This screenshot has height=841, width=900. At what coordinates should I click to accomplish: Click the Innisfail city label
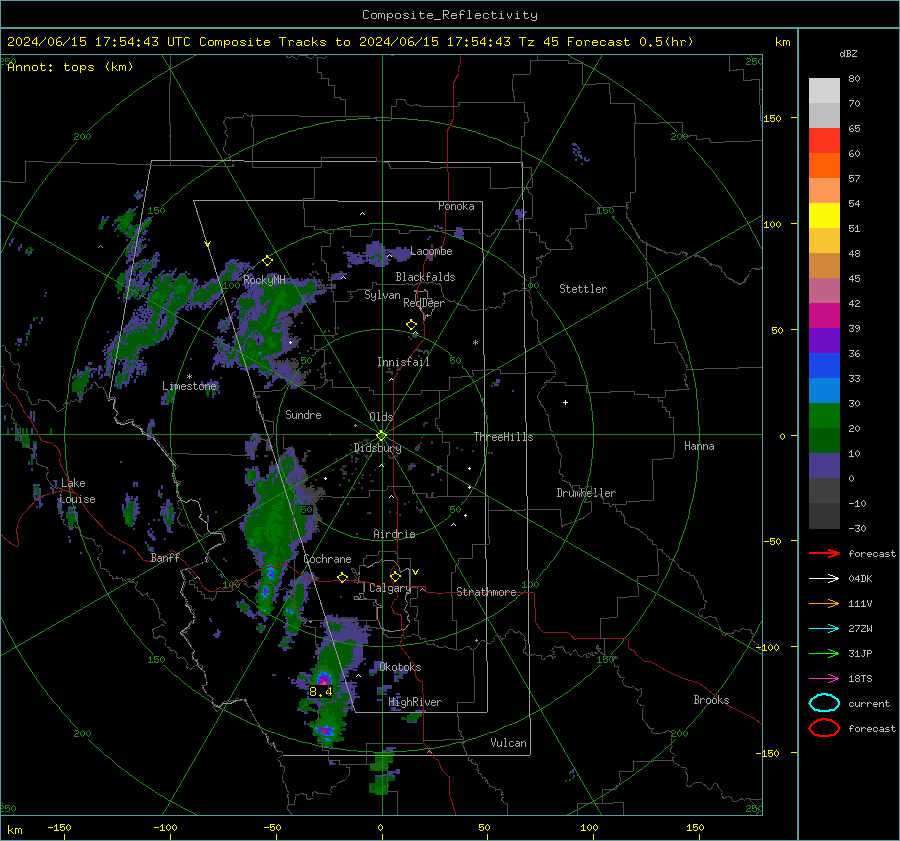(403, 362)
